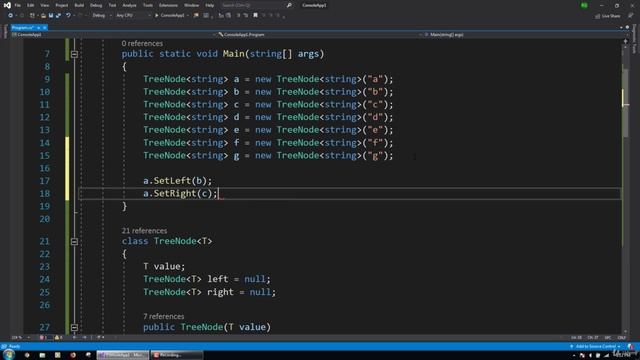Open the Build menu
The width and height of the screenshot is (640, 360).
coord(79,5)
